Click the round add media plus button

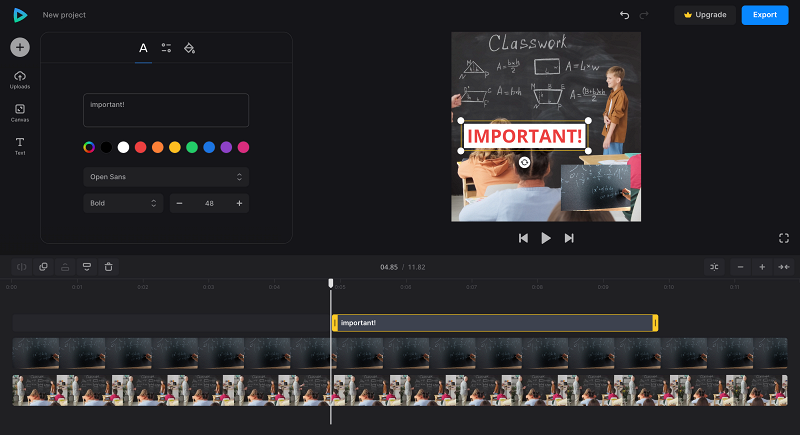20,47
